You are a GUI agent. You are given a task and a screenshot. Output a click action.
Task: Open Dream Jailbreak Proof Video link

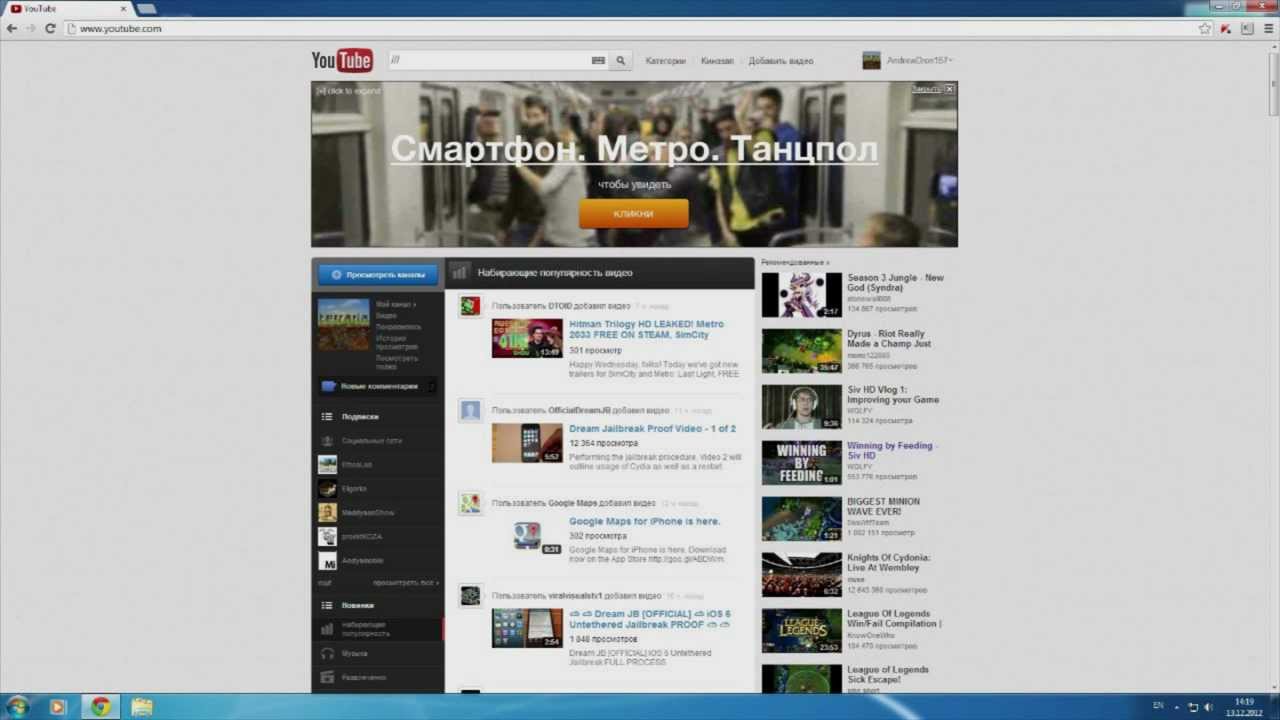point(652,429)
